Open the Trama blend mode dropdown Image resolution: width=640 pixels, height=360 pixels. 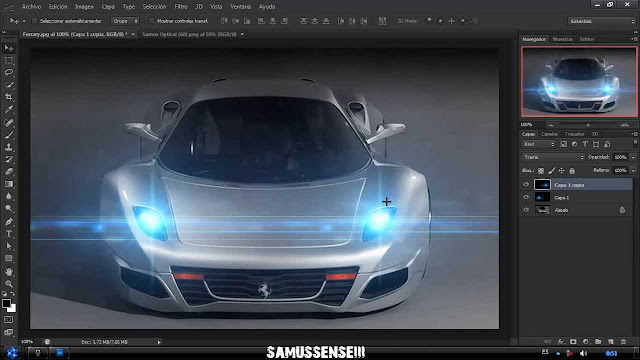[553, 157]
